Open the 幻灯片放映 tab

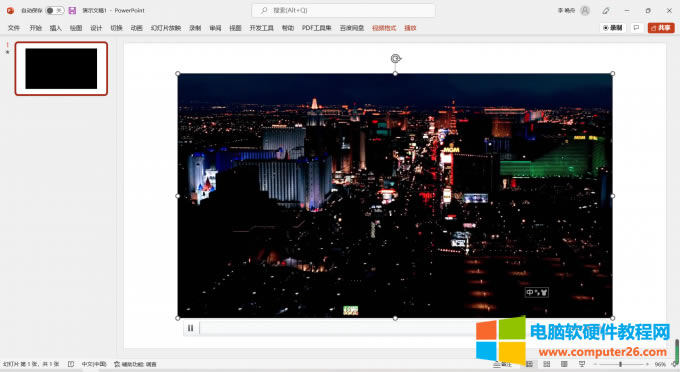(166, 28)
